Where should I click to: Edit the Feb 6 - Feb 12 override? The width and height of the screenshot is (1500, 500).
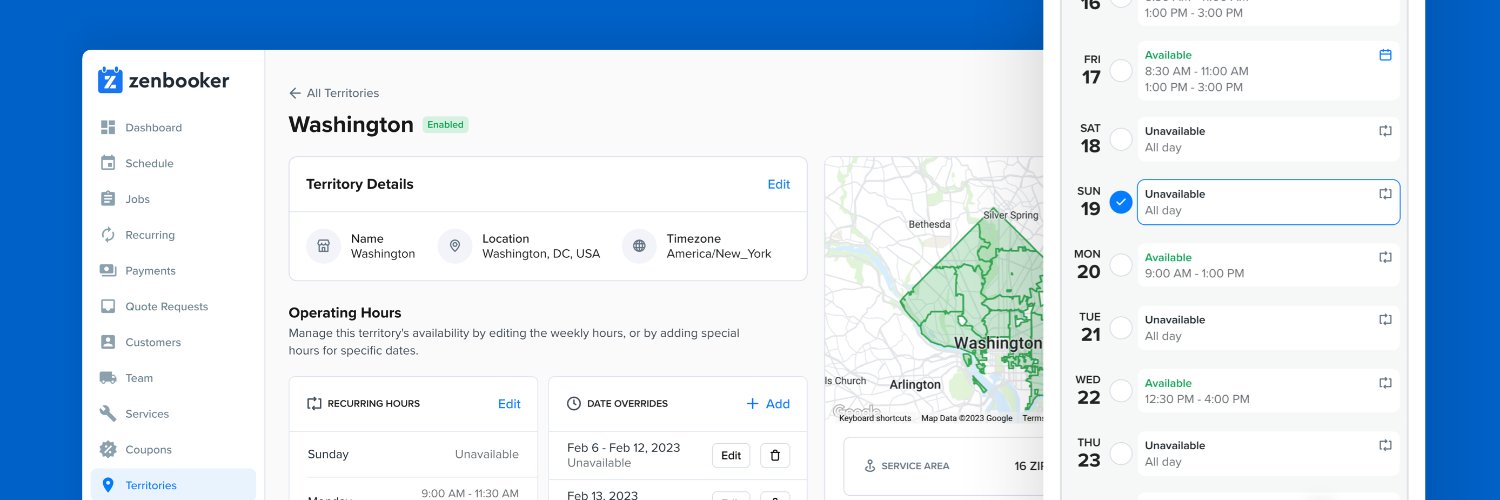coord(731,456)
